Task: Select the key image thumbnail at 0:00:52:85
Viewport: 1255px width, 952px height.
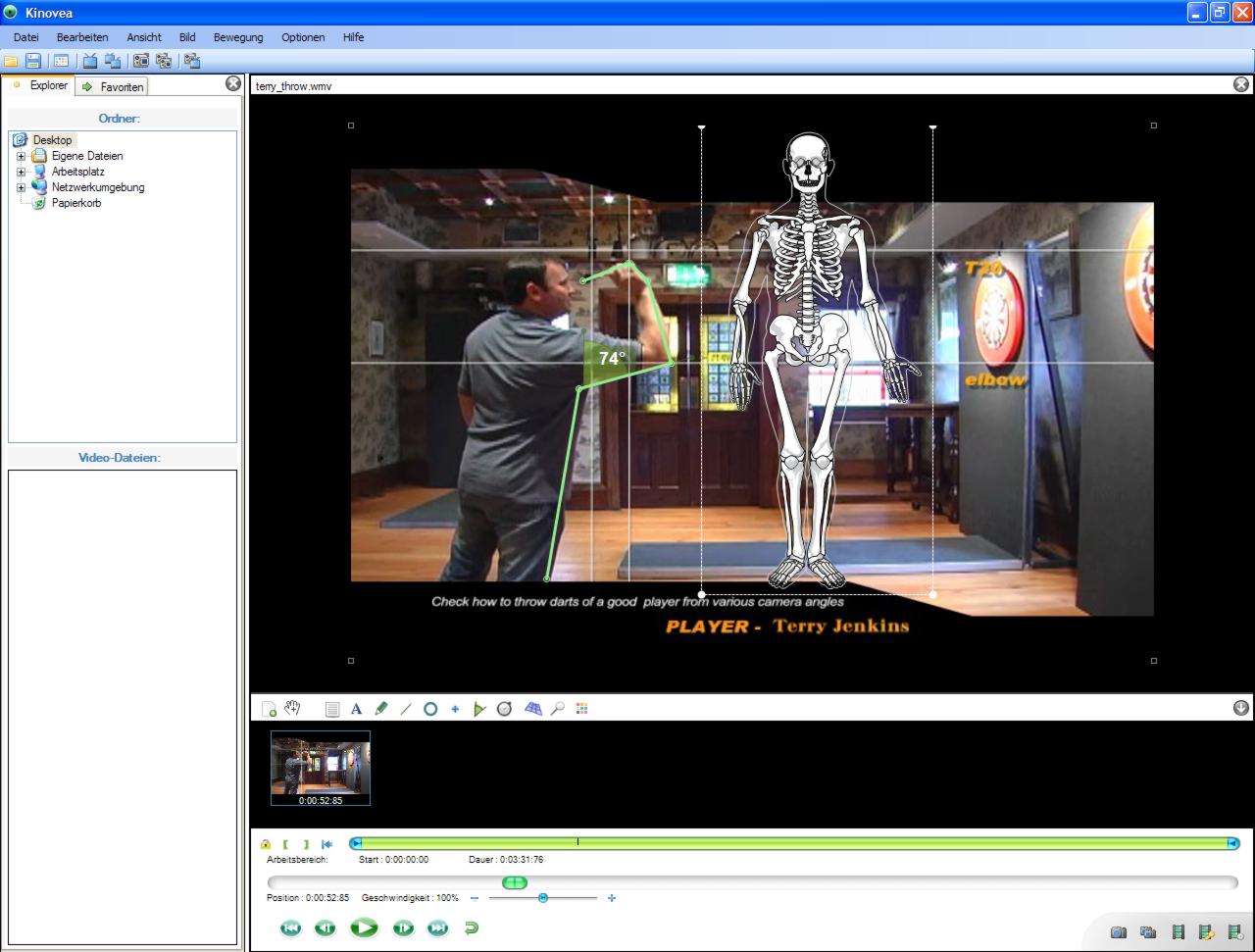Action: 321,769
